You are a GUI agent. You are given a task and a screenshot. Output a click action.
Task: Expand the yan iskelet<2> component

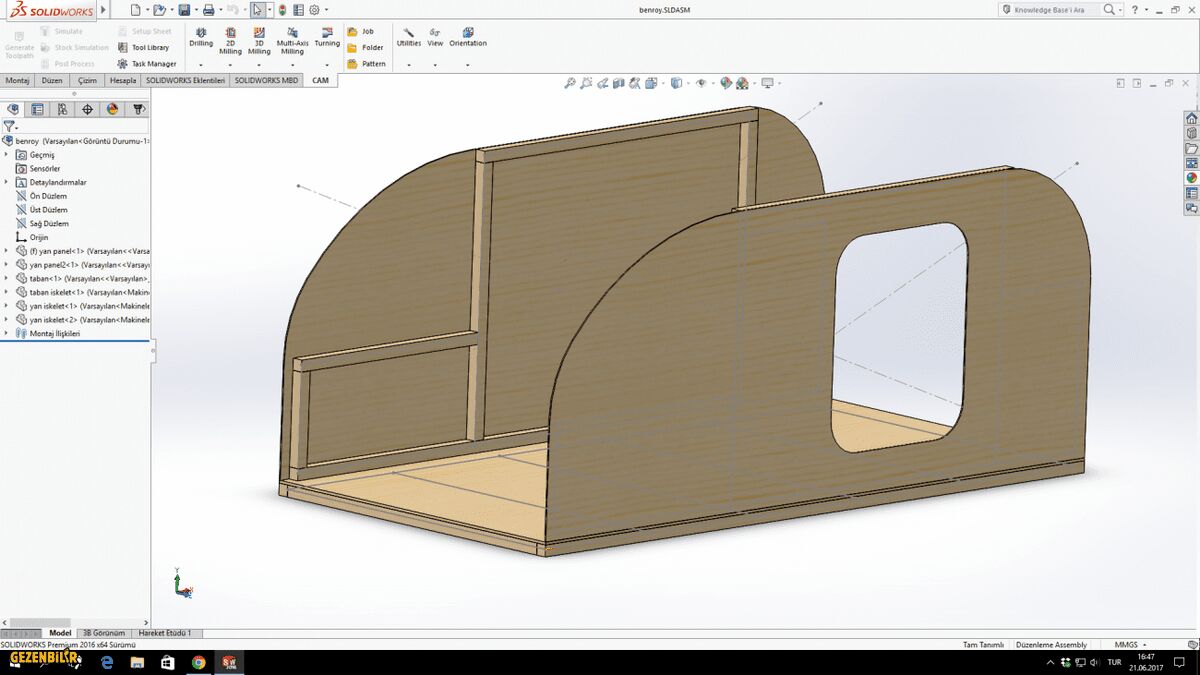point(7,319)
